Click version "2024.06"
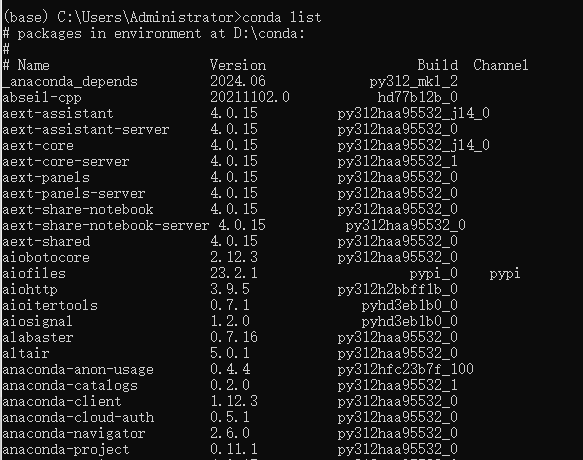Screen dimensions: 583x460 click(238, 81)
